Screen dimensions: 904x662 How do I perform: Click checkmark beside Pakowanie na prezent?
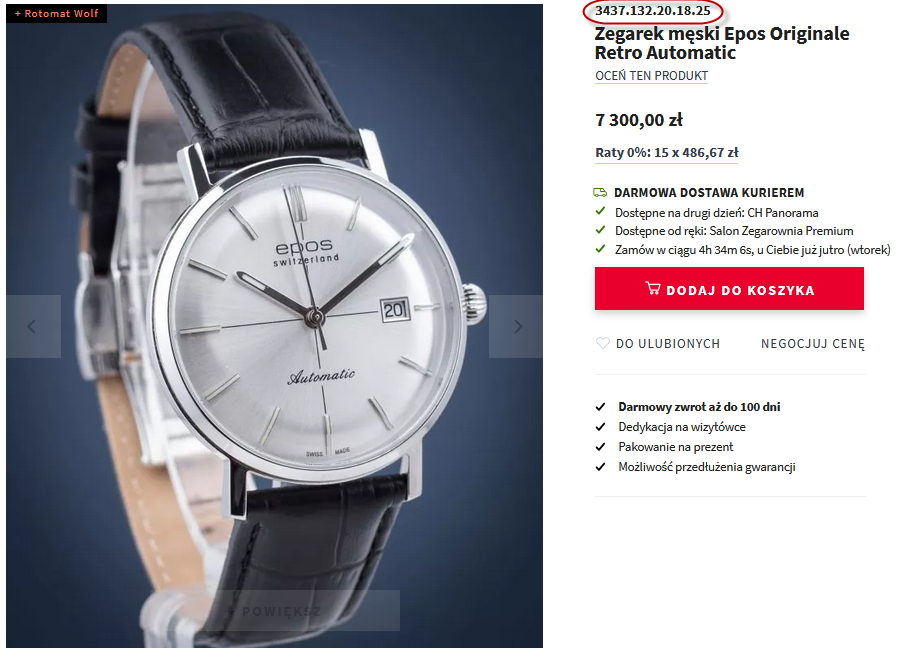600,447
